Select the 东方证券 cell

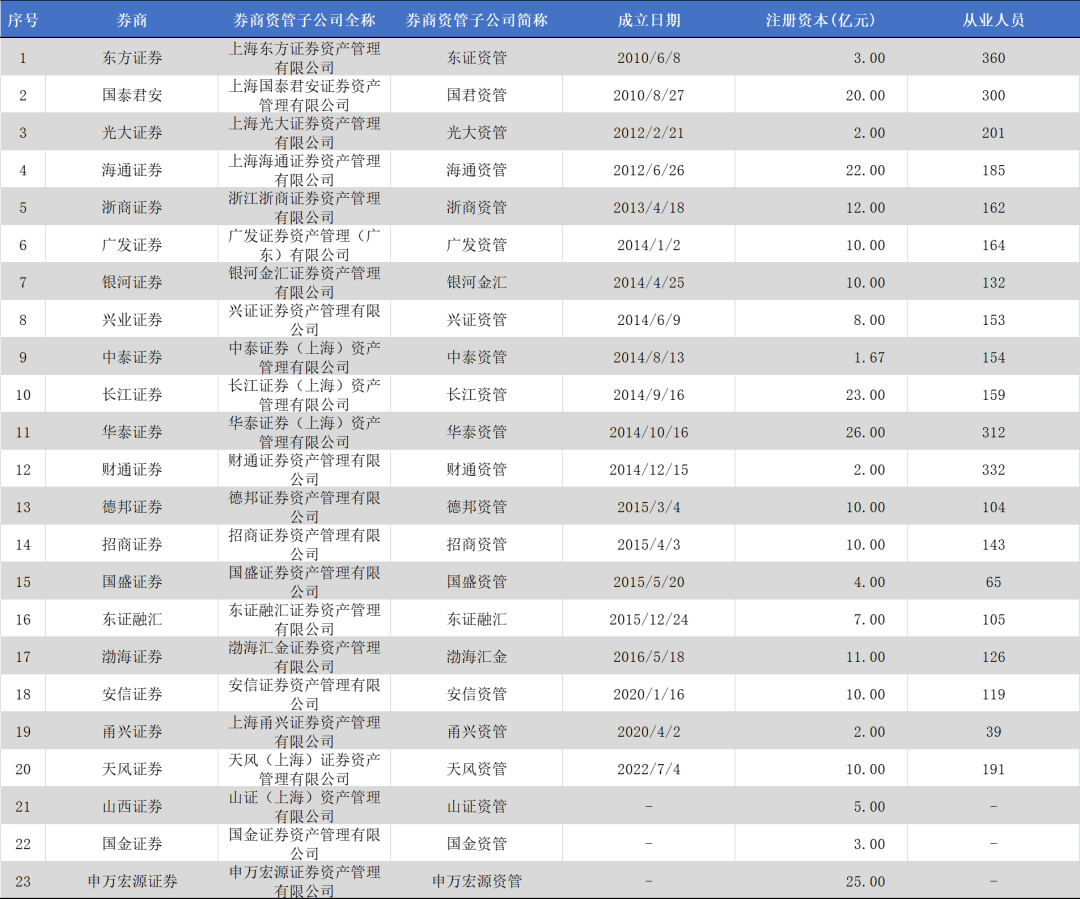pos(132,58)
